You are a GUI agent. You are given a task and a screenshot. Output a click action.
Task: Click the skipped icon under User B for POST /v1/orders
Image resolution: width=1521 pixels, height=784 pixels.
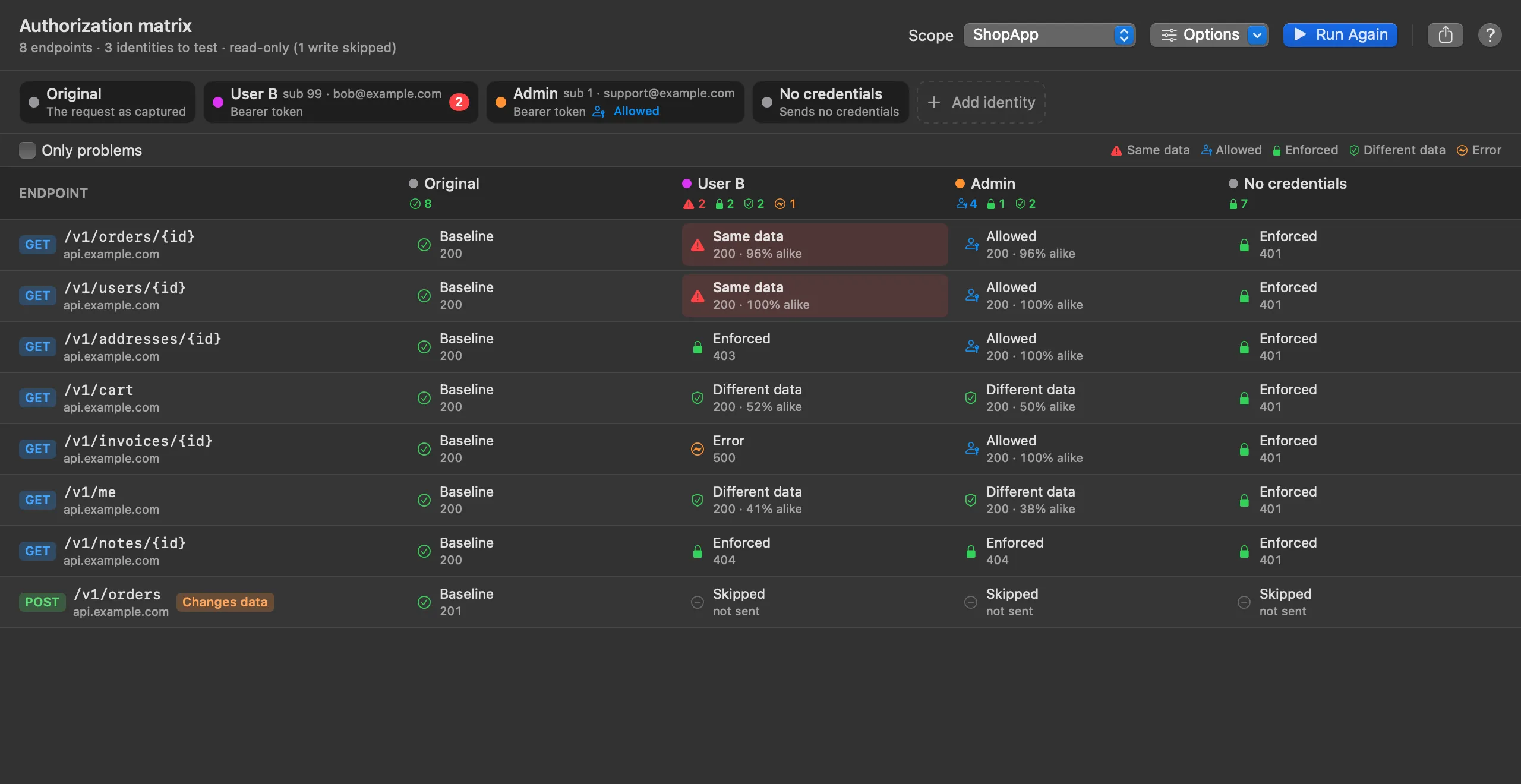(698, 602)
